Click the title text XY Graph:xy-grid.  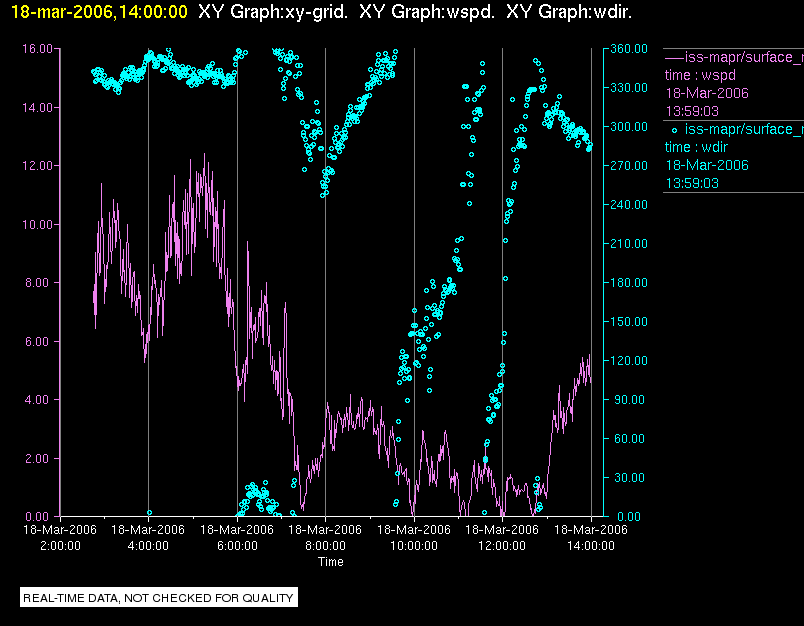(273, 12)
